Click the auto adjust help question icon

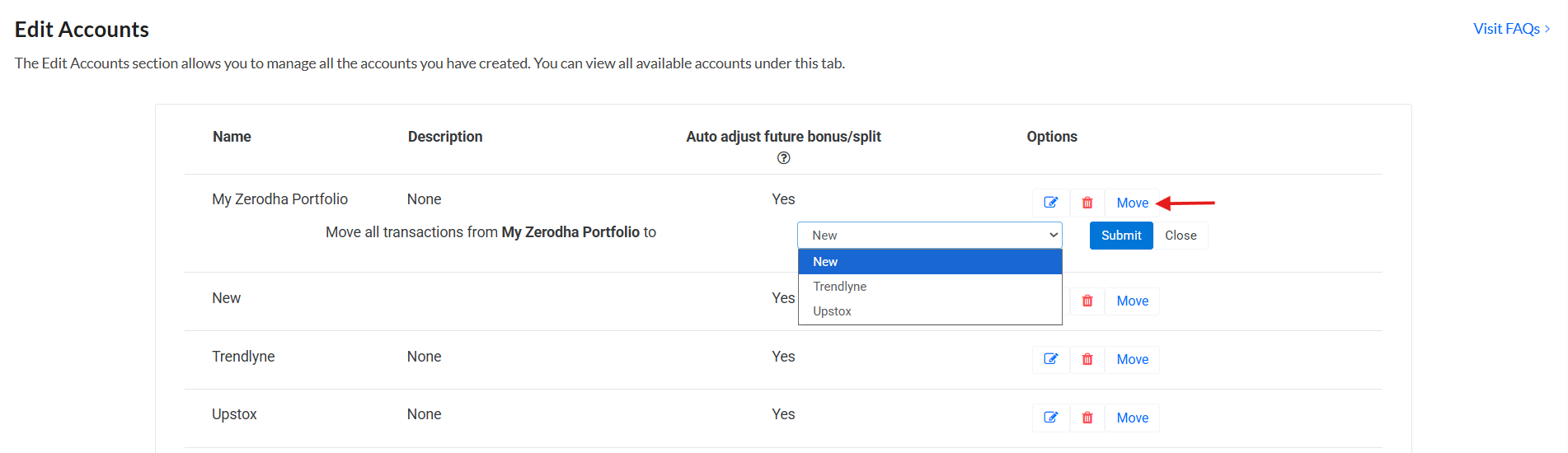783,158
